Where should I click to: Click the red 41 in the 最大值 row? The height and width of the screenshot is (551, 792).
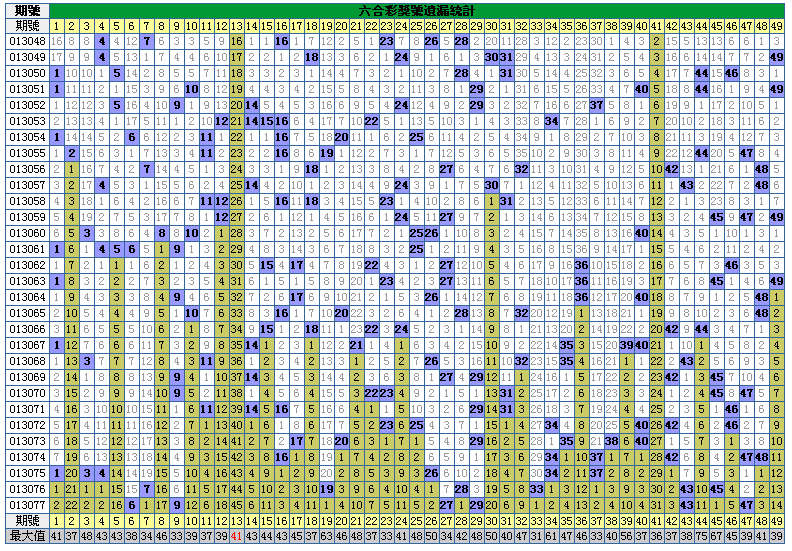coord(236,536)
